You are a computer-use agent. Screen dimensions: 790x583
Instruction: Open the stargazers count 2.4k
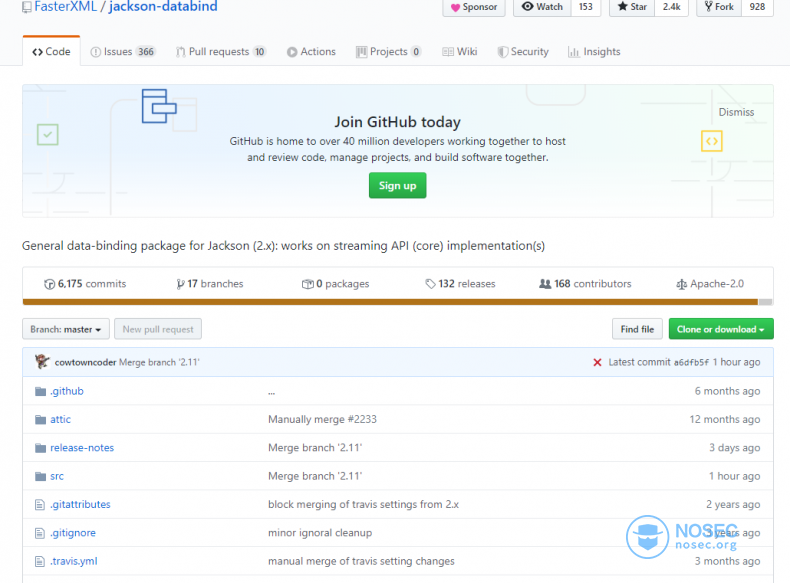click(x=671, y=7)
